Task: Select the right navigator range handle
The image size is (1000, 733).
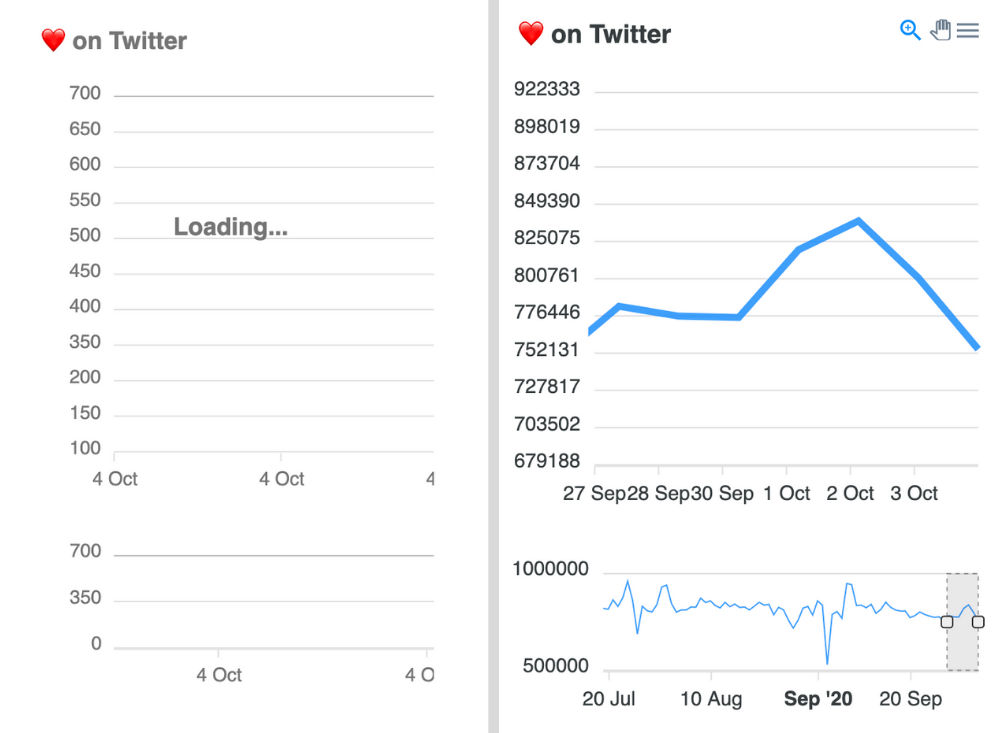Action: click(977, 622)
